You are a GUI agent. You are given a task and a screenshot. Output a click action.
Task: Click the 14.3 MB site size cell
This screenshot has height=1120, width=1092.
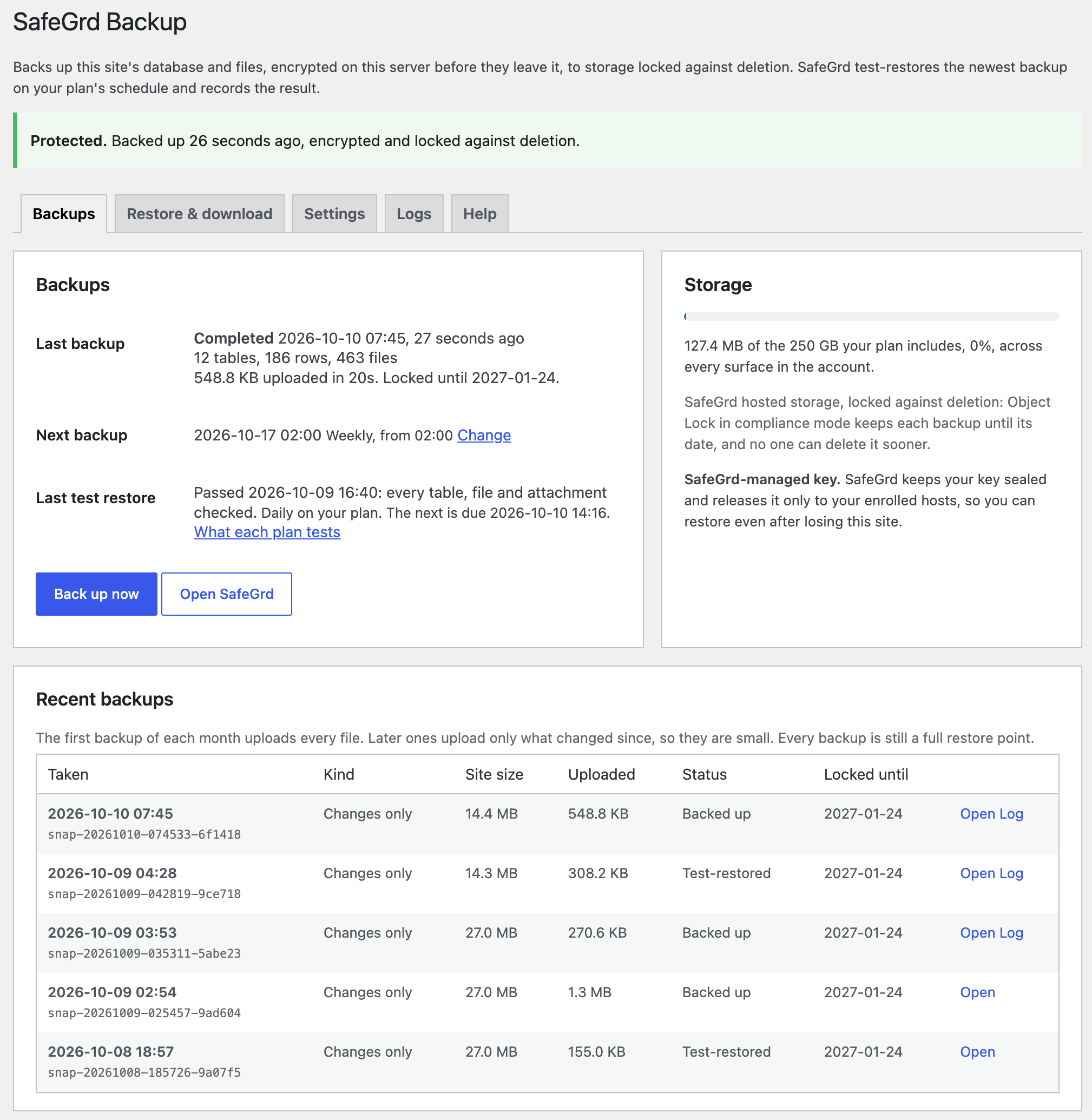click(491, 873)
